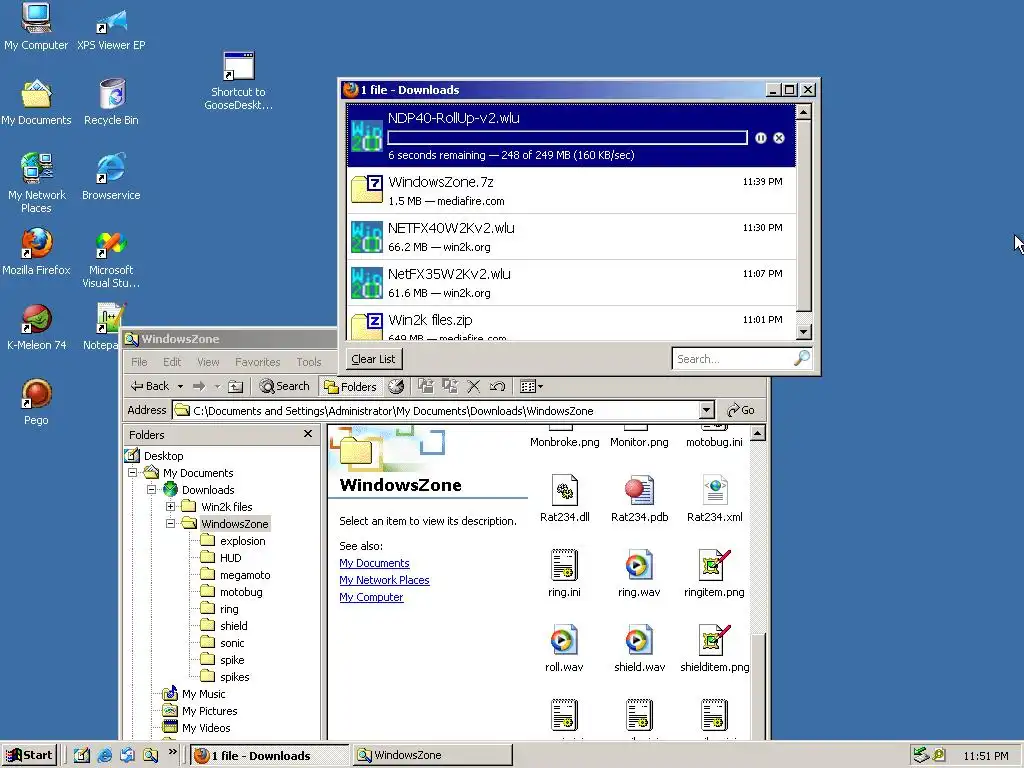
Task: Close the Folders pane with X
Action: coord(308,434)
